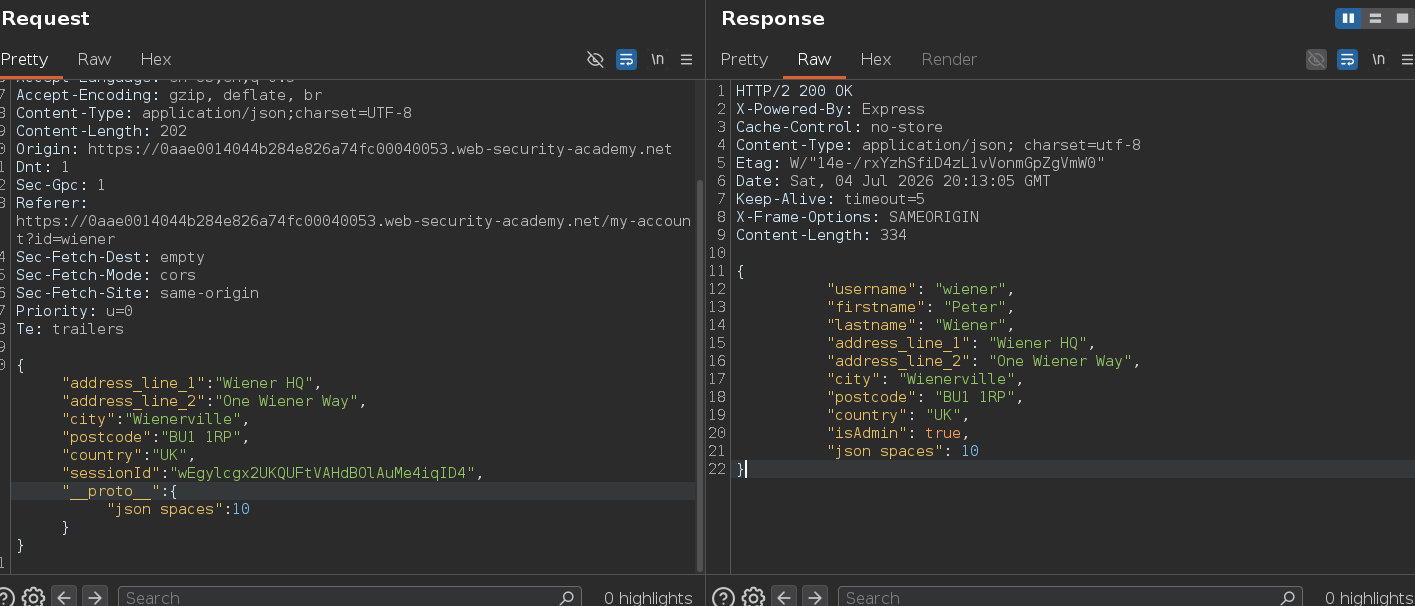Viewport: 1415px width, 606px height.
Task: Click "json spaces":10 in request body
Action: click(178, 509)
